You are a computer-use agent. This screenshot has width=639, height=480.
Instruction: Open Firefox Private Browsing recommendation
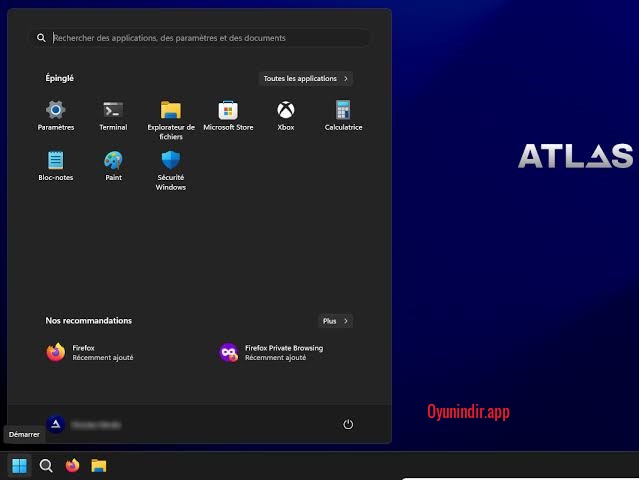pos(271,352)
